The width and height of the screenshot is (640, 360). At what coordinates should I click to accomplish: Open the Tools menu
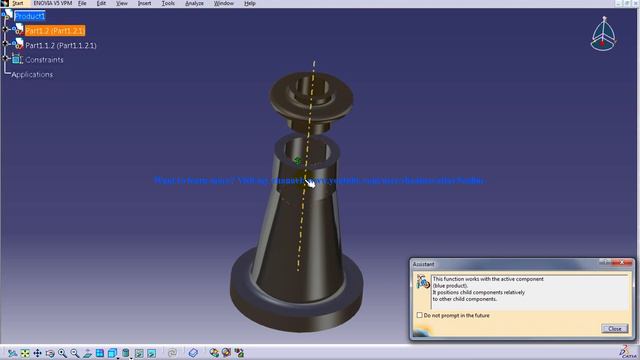pyautogui.click(x=168, y=3)
